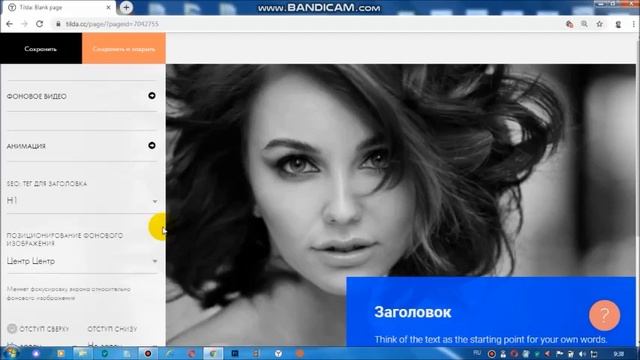Image resolution: width=640 pixels, height=360 pixels.
Task: Expand the АНИМАЦИЯ section
Action: 152,145
